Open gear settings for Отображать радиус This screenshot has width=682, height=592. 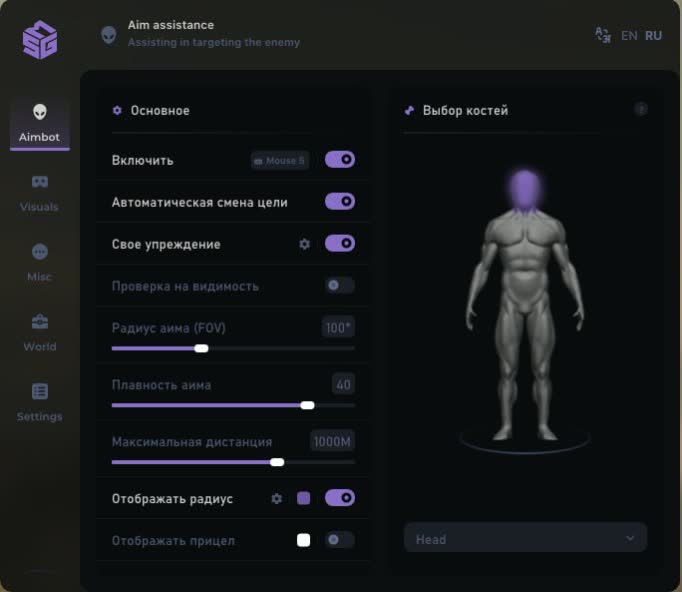tap(277, 498)
